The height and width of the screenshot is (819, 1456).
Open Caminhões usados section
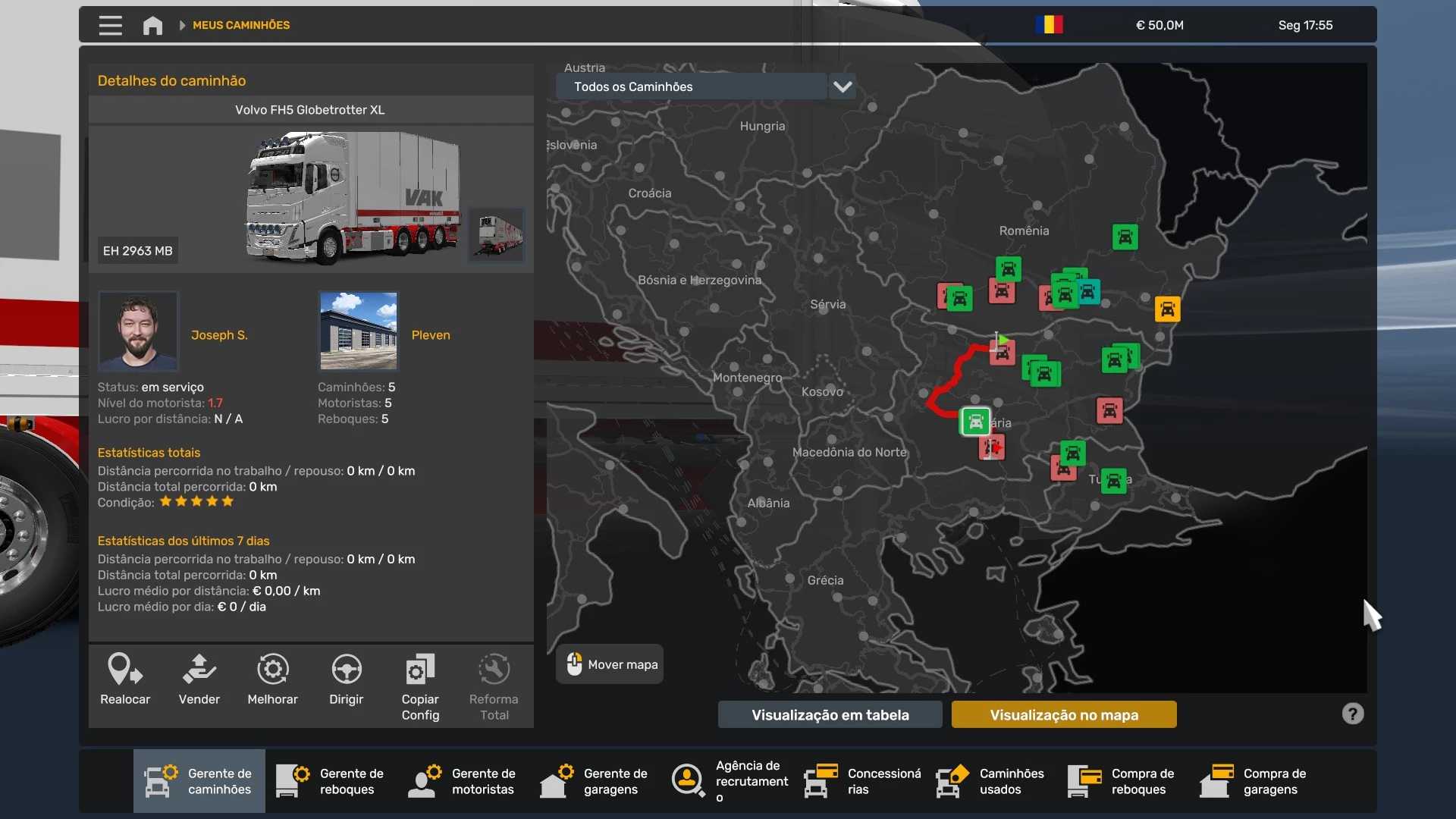[x=991, y=781]
